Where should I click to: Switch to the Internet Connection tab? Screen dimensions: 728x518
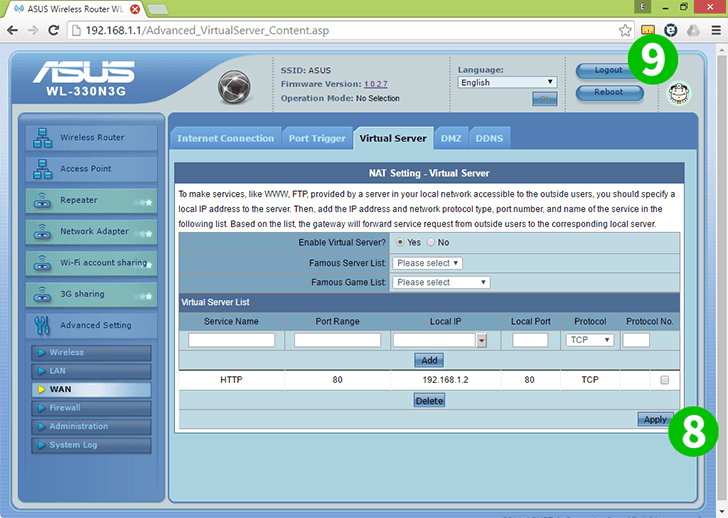click(226, 138)
